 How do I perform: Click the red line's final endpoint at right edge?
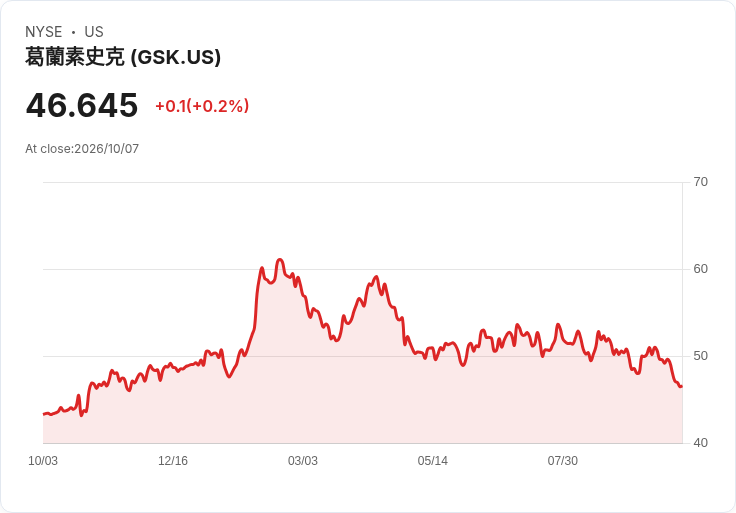pos(681,386)
